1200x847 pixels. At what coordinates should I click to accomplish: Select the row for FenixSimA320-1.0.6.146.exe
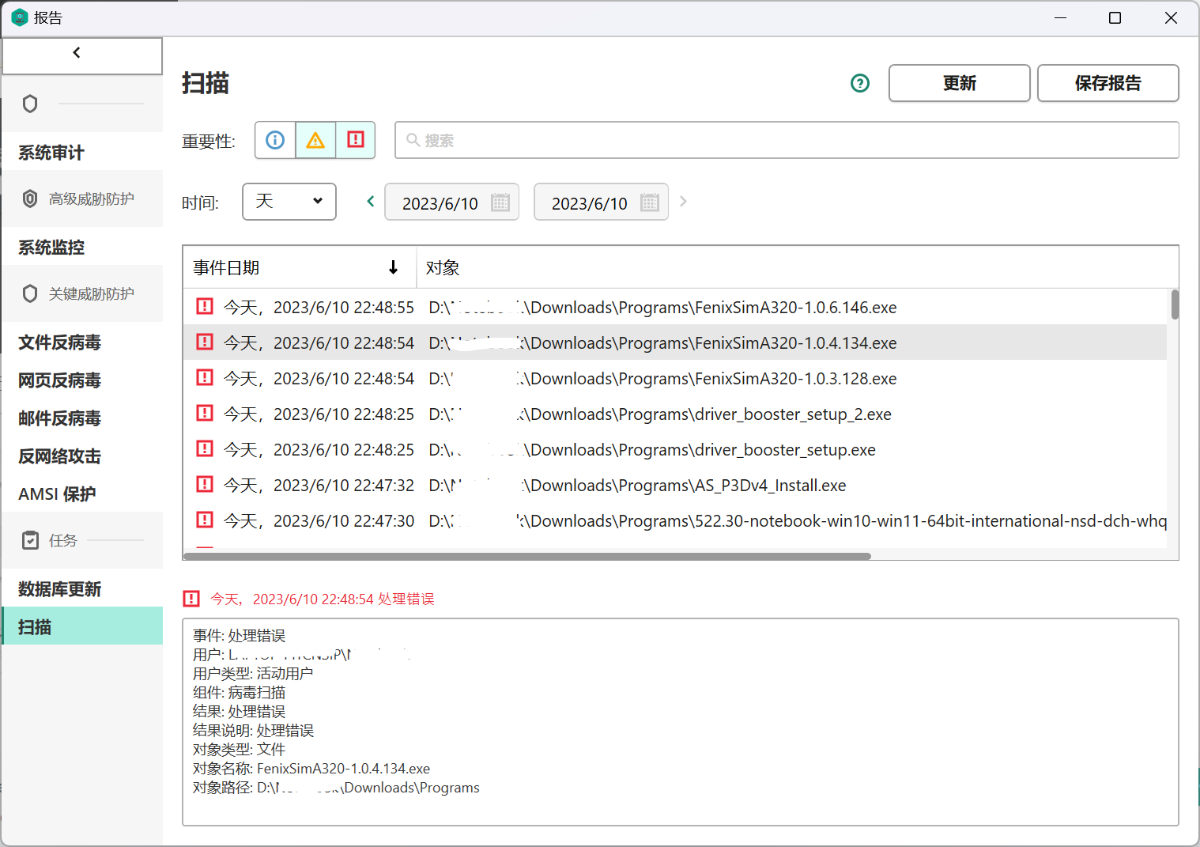click(x=676, y=307)
